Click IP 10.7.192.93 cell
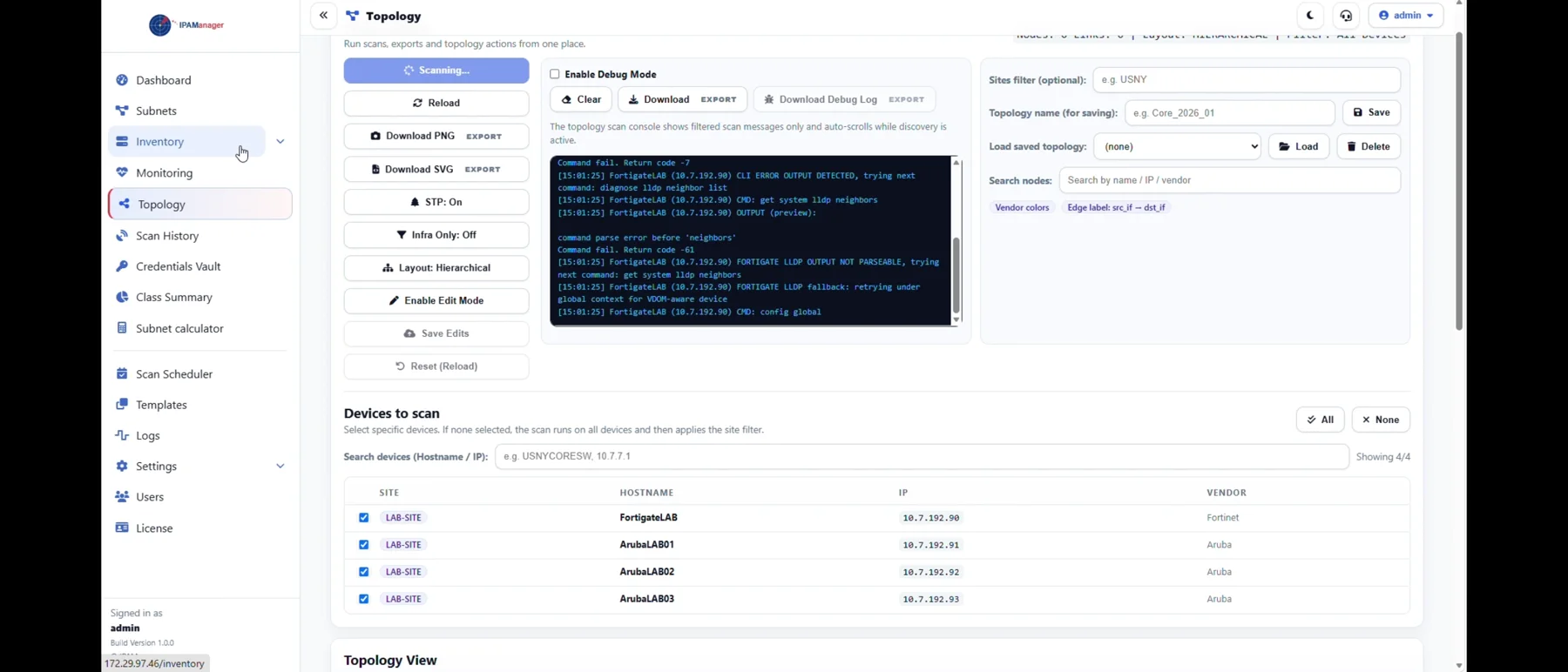This screenshot has height=672, width=1568. [x=931, y=599]
